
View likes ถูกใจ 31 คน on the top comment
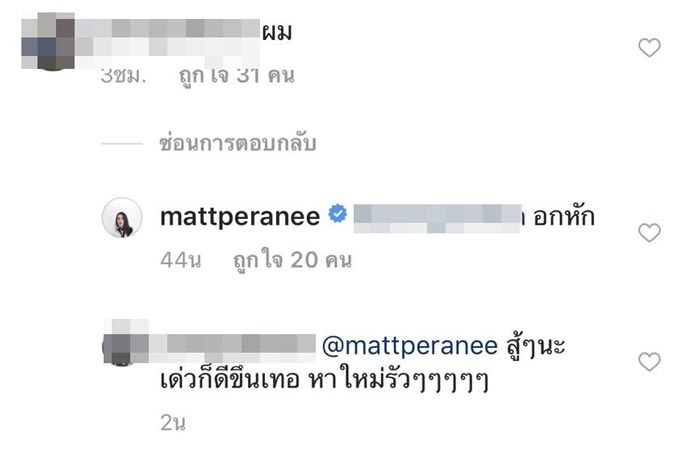[x=237, y=76]
